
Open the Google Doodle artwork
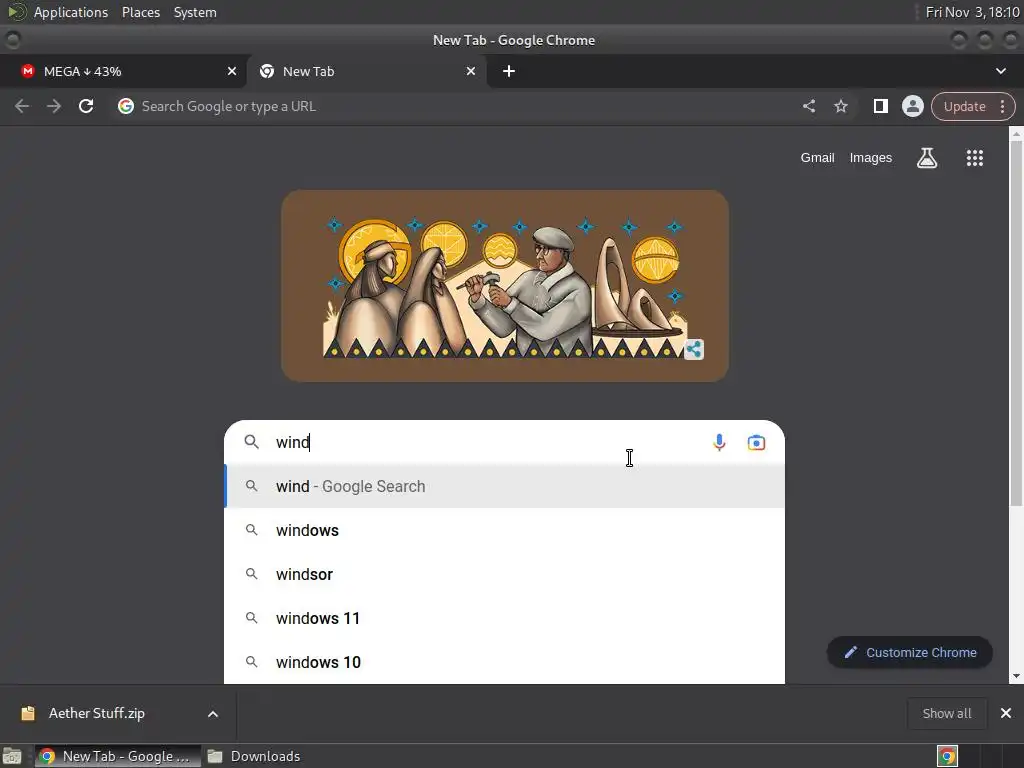[x=505, y=286]
